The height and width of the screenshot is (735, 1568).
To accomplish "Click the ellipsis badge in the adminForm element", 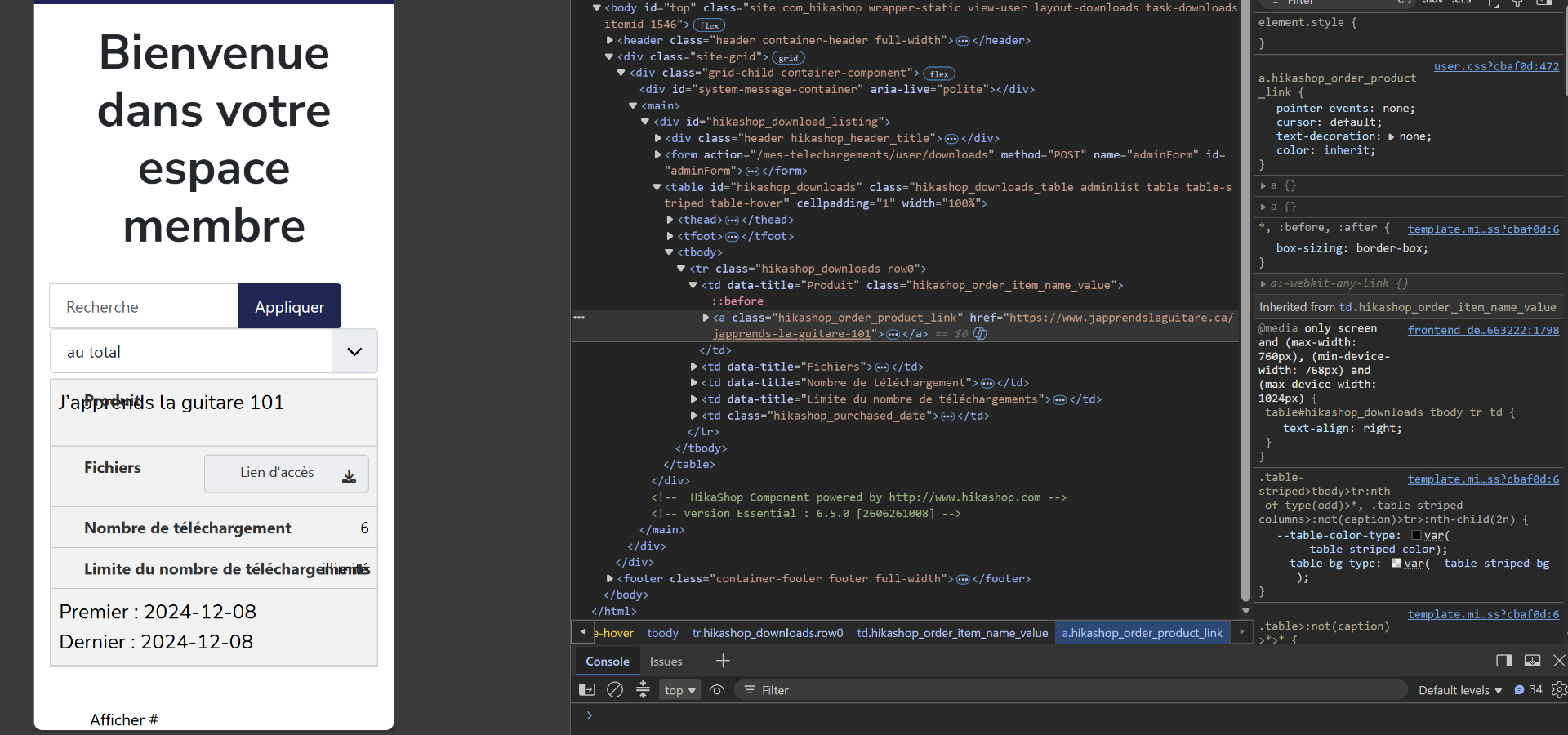I will click(752, 171).
